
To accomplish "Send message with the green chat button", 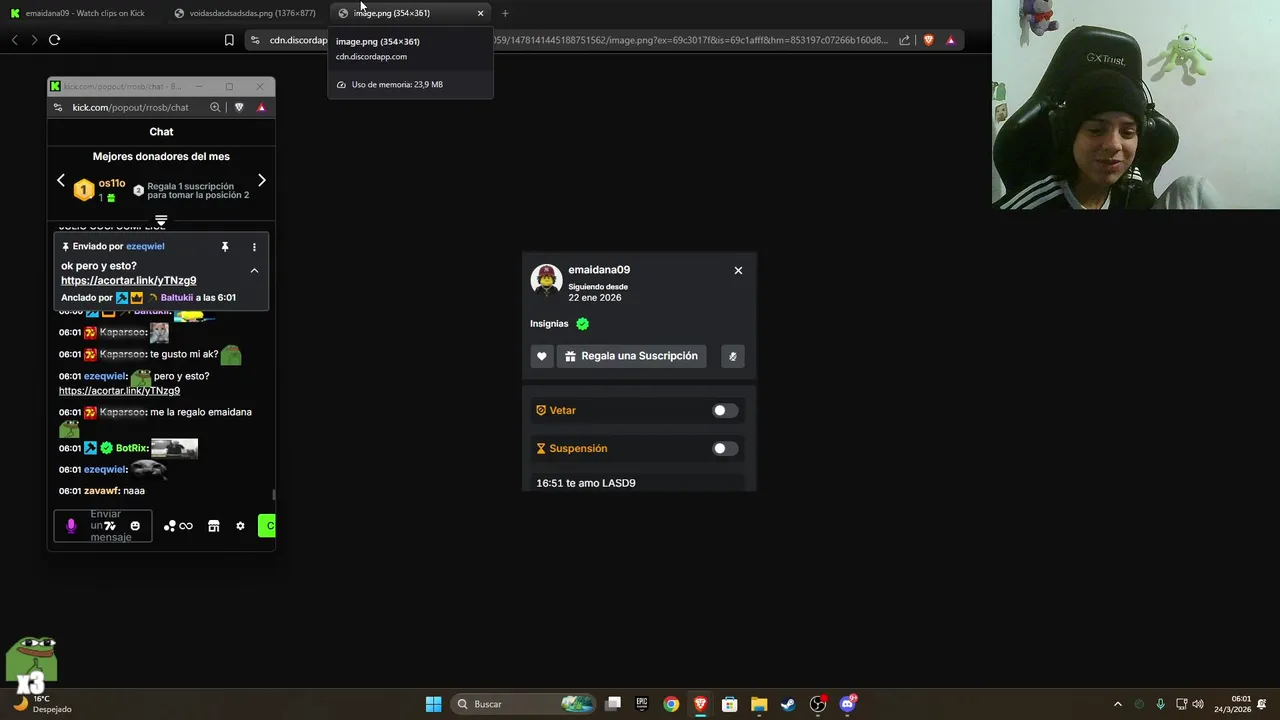I will [x=267, y=526].
